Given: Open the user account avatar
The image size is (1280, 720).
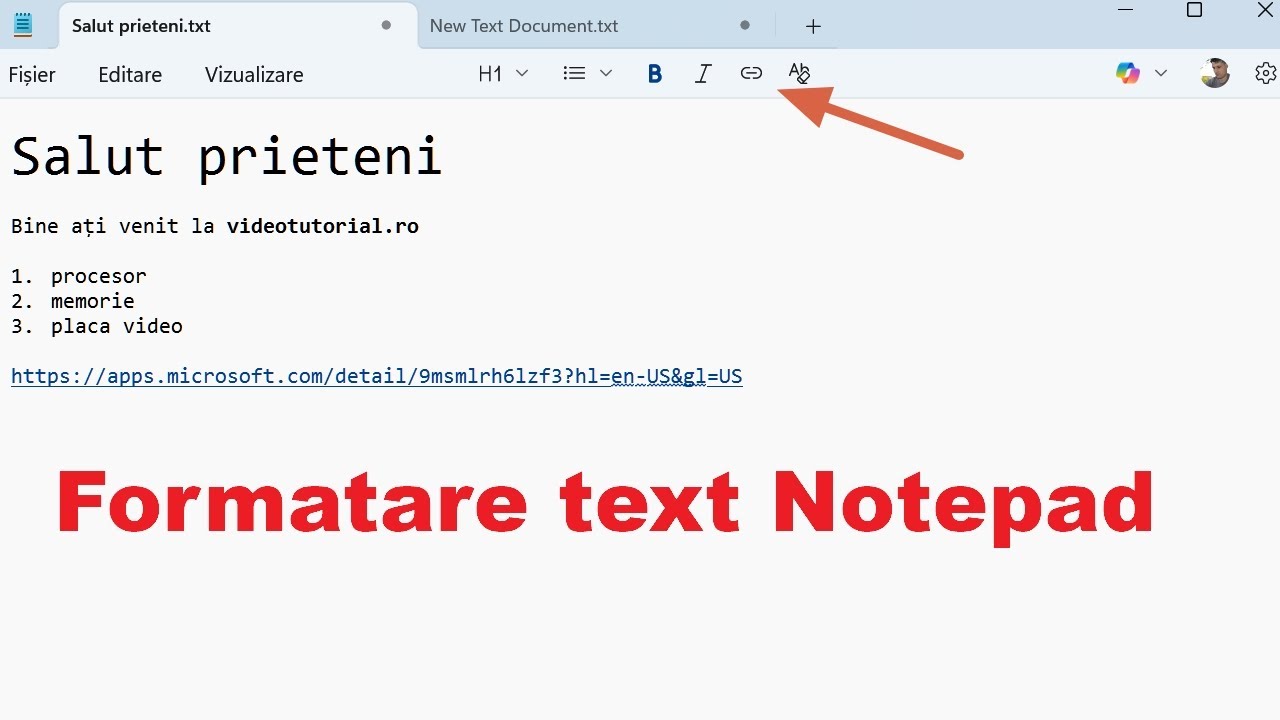Looking at the screenshot, I should click(x=1215, y=73).
